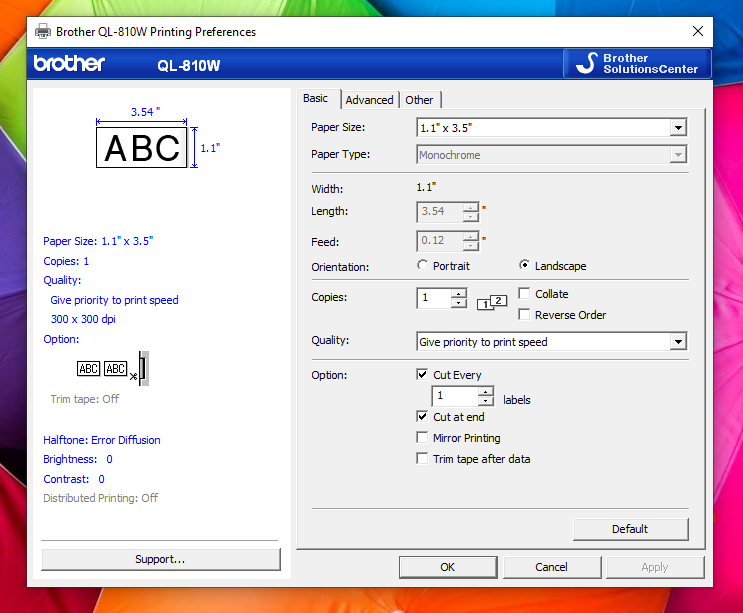The height and width of the screenshot is (613, 743).
Task: Decrease Cut Every labels count
Action: [x=486, y=401]
